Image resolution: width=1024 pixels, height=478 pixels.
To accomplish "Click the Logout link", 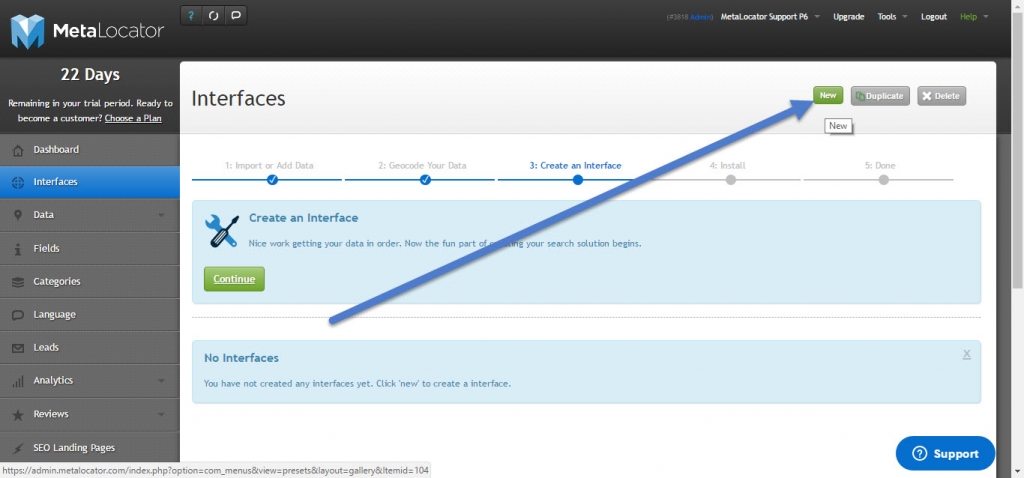I will pos(934,17).
